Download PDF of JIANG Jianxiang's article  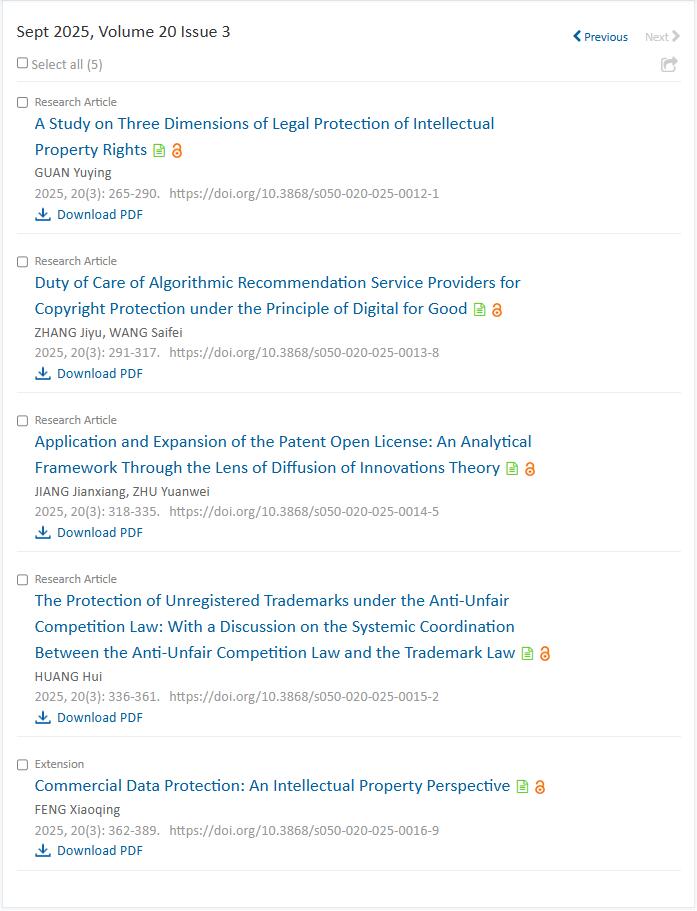[99, 532]
